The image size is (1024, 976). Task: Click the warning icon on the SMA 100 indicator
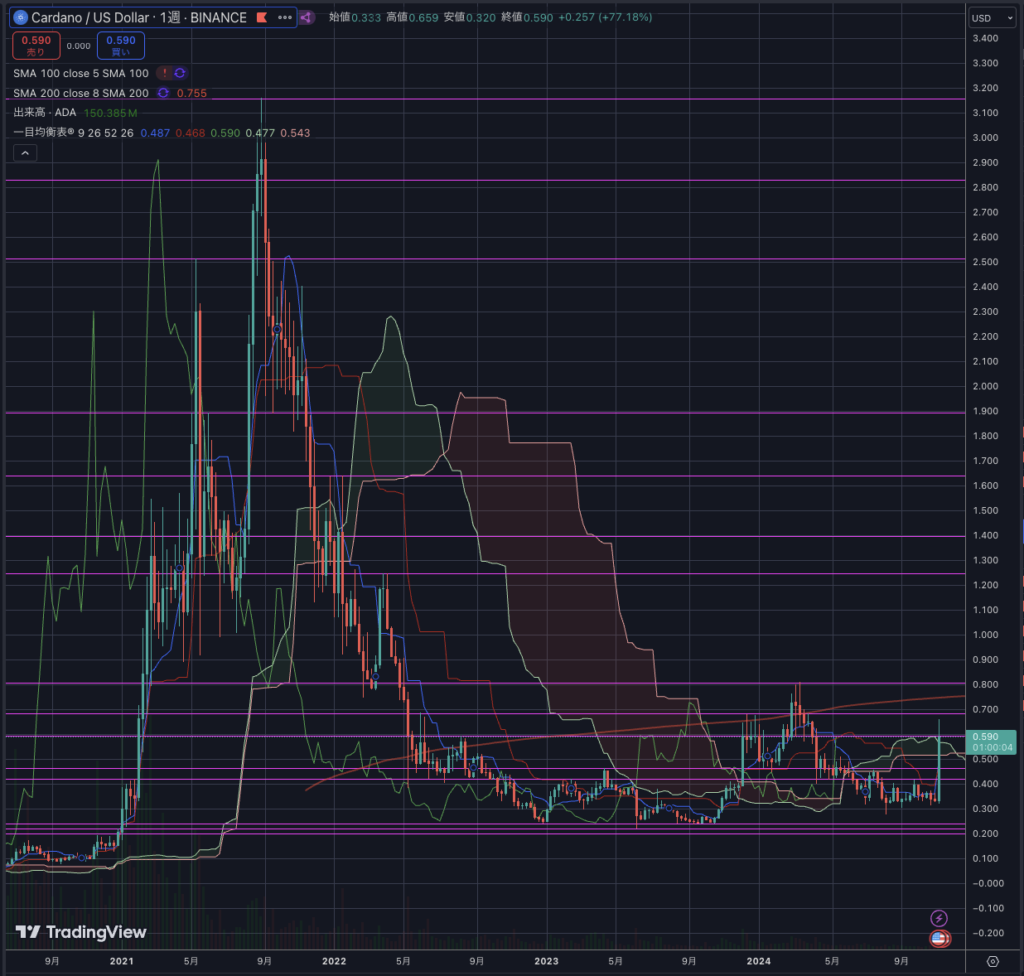pyautogui.click(x=165, y=73)
